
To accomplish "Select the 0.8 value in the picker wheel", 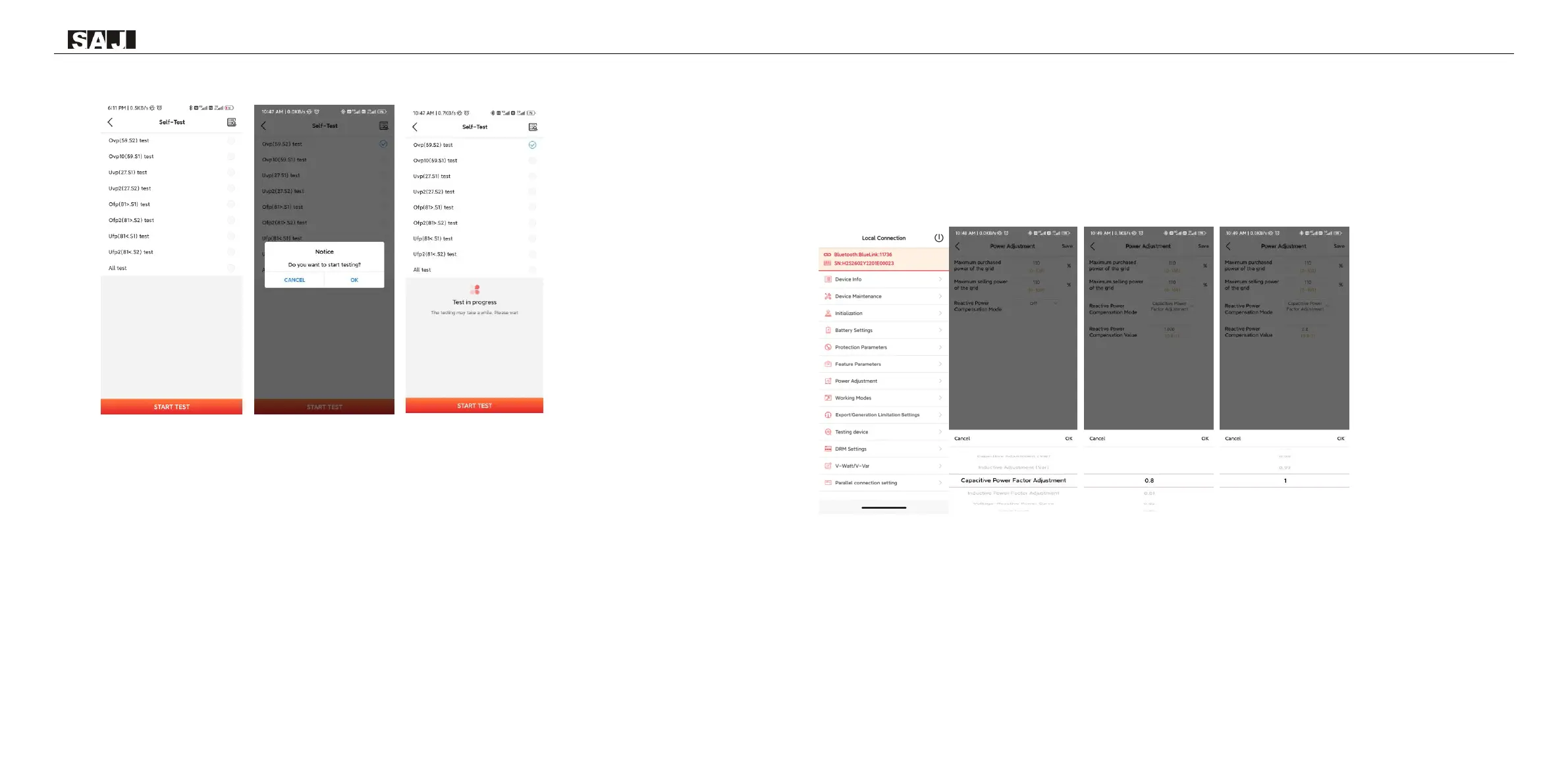I will point(1149,480).
